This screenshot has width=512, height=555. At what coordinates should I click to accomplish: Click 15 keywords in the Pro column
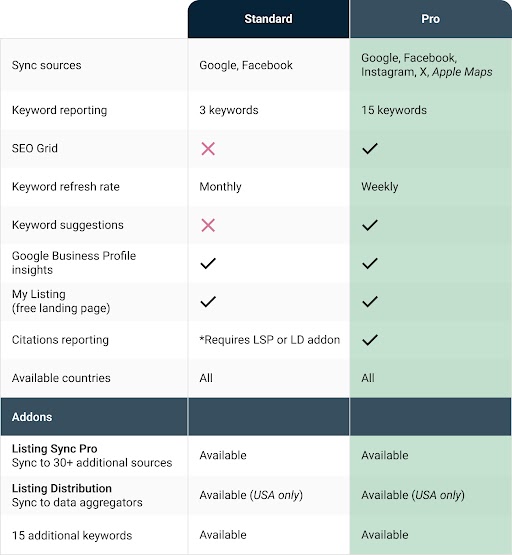[x=394, y=110]
